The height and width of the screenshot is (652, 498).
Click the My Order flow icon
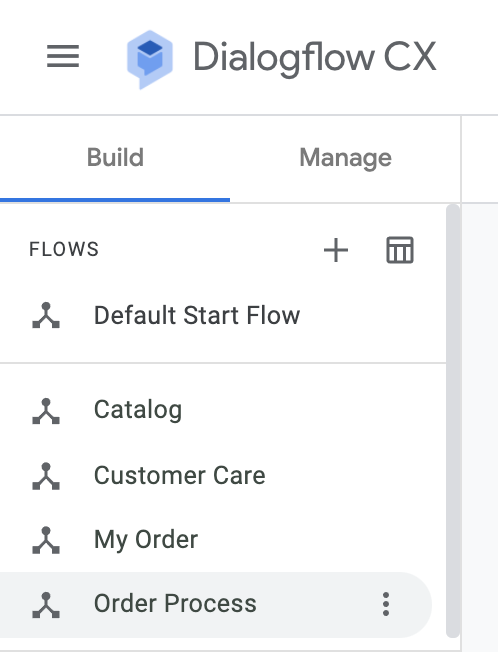coord(46,540)
